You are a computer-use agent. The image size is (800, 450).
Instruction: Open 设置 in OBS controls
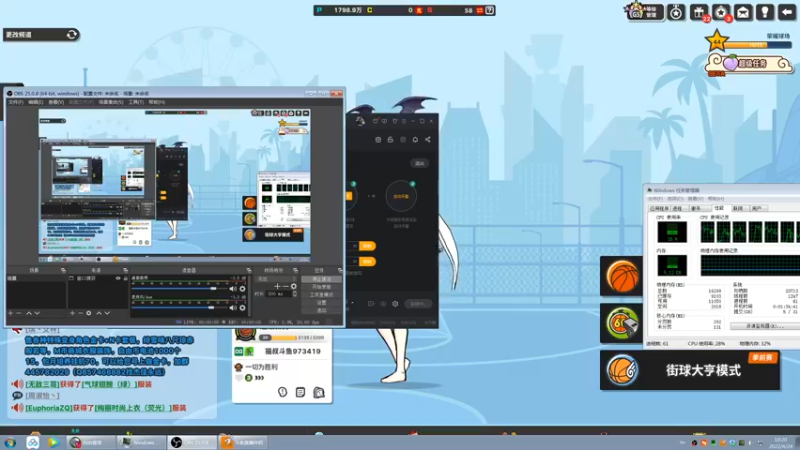point(321,302)
